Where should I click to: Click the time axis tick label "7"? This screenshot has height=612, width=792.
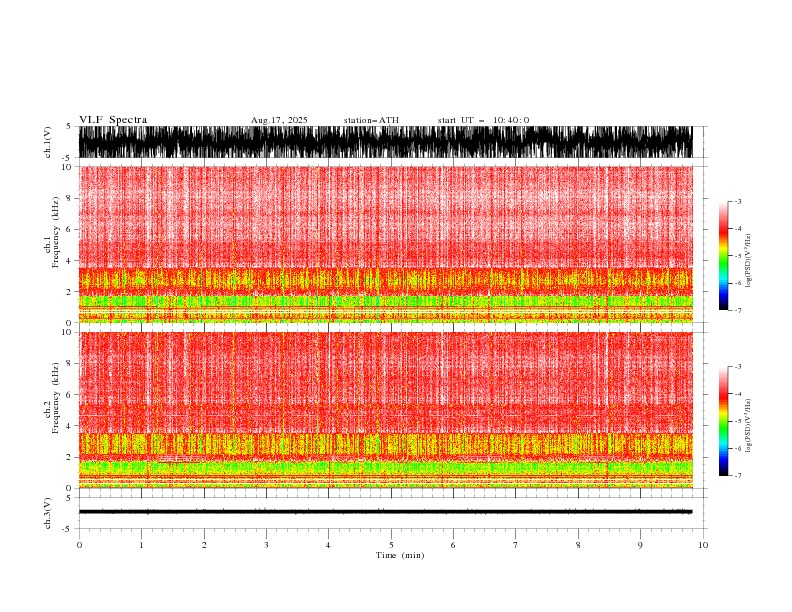(516, 545)
